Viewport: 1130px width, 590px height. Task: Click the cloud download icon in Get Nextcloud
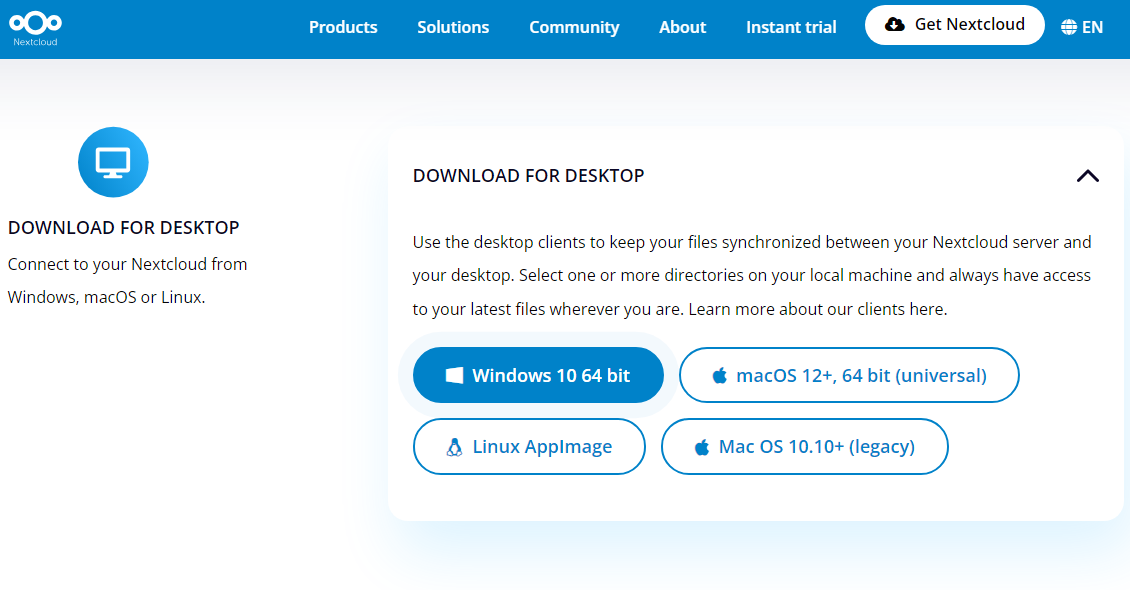[x=894, y=24]
